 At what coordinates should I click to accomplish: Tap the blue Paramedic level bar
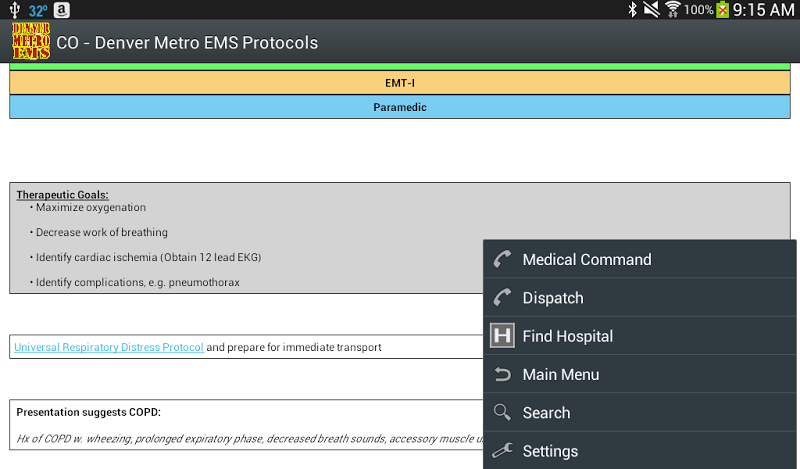(400, 107)
